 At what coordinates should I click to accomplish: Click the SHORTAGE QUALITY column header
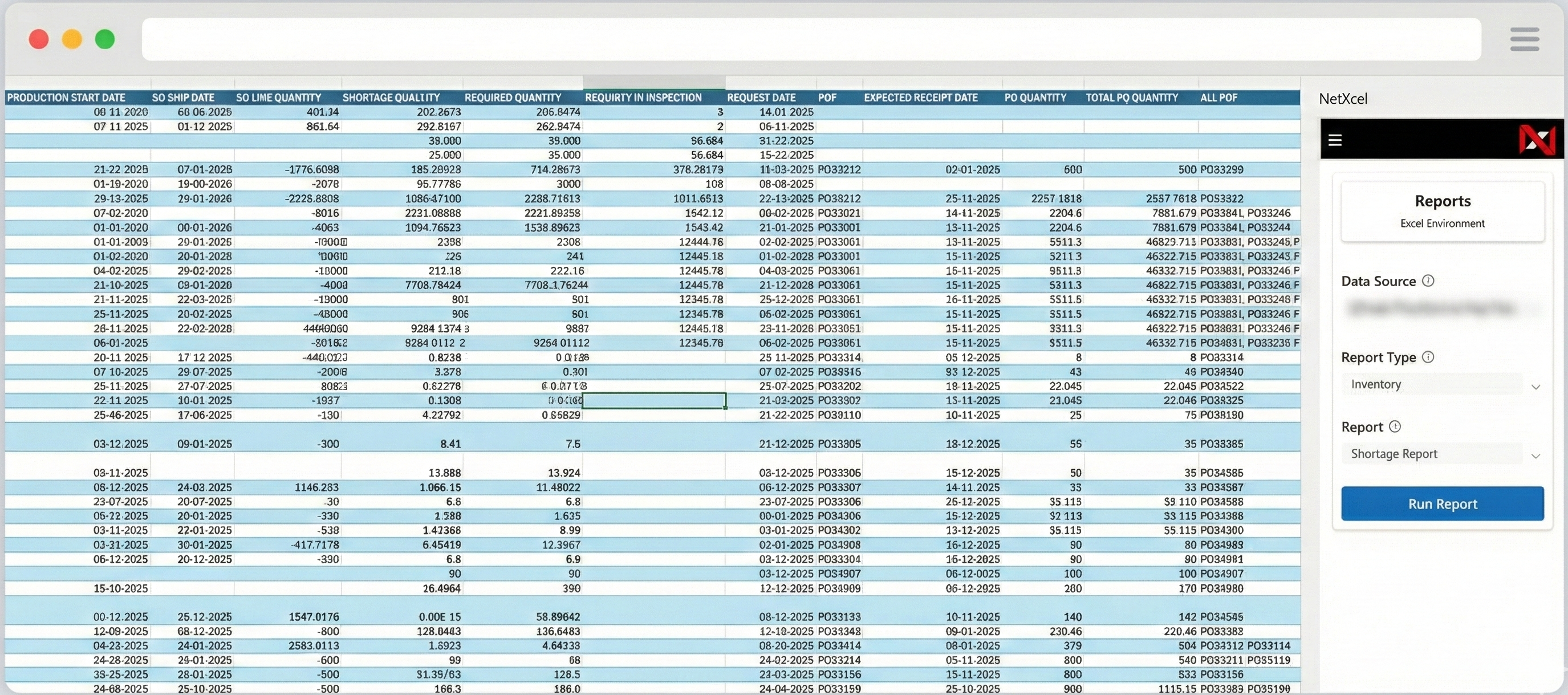(391, 97)
